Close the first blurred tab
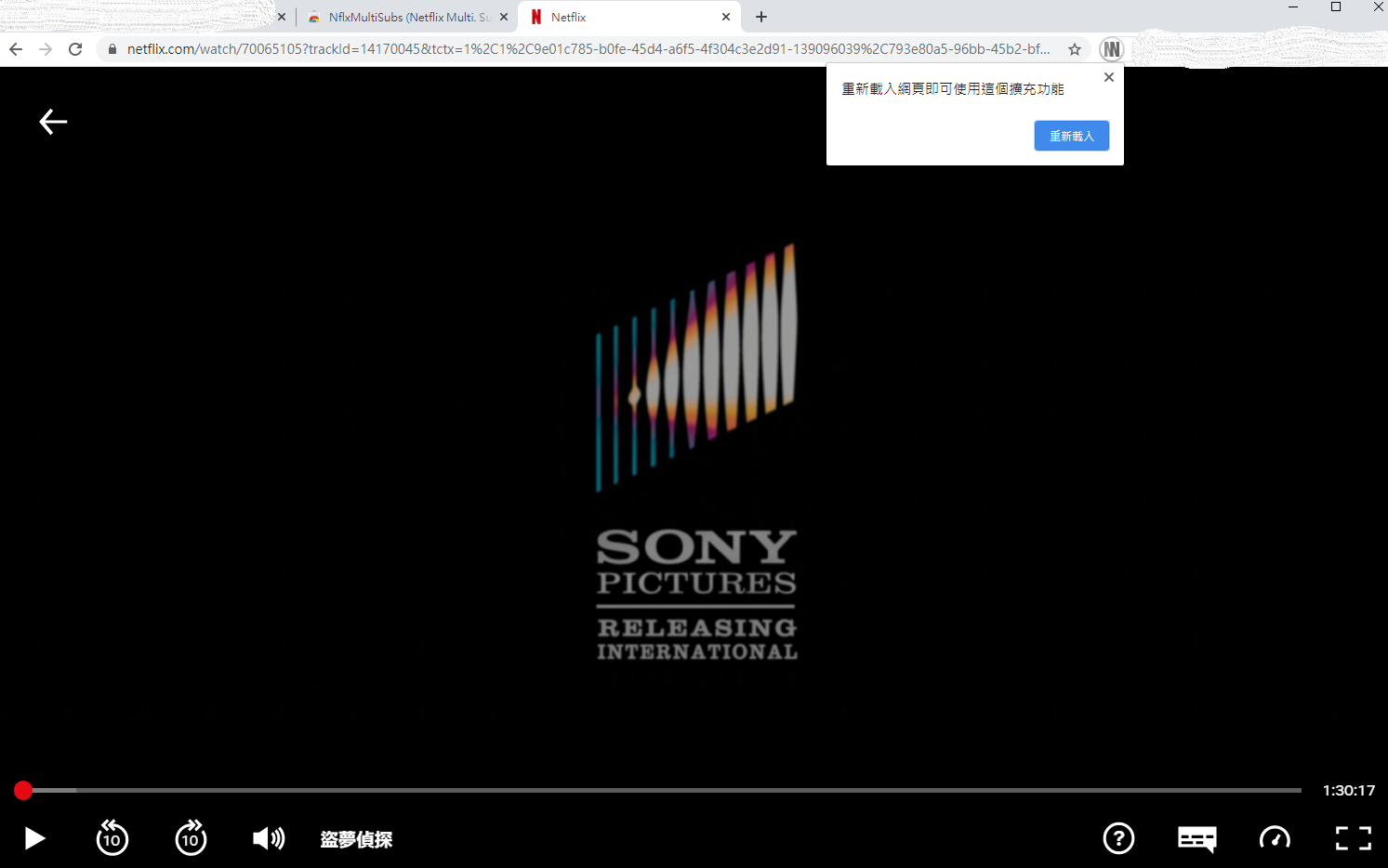The height and width of the screenshot is (868, 1388). point(282,17)
